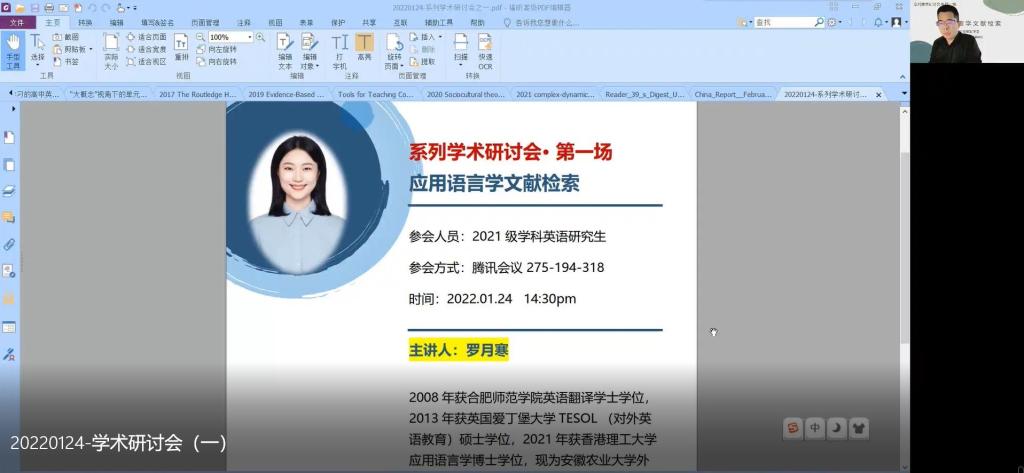Viewport: 1024px width, 473px height.
Task: Run Quick OCR (快速OCR)
Action: (485, 50)
